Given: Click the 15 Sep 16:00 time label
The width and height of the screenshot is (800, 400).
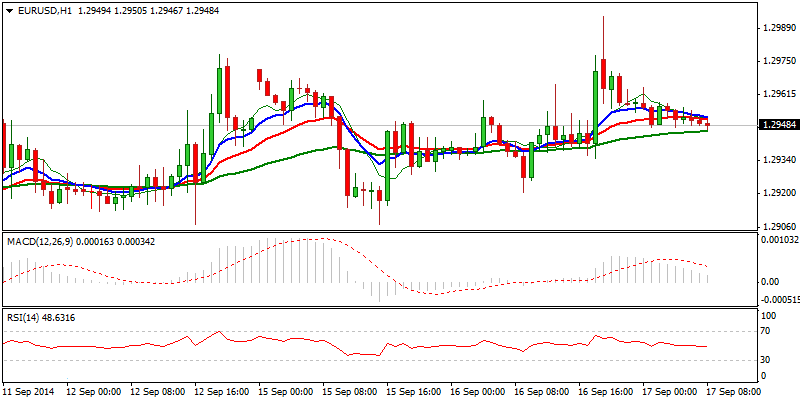Looking at the screenshot, I should tap(414, 391).
